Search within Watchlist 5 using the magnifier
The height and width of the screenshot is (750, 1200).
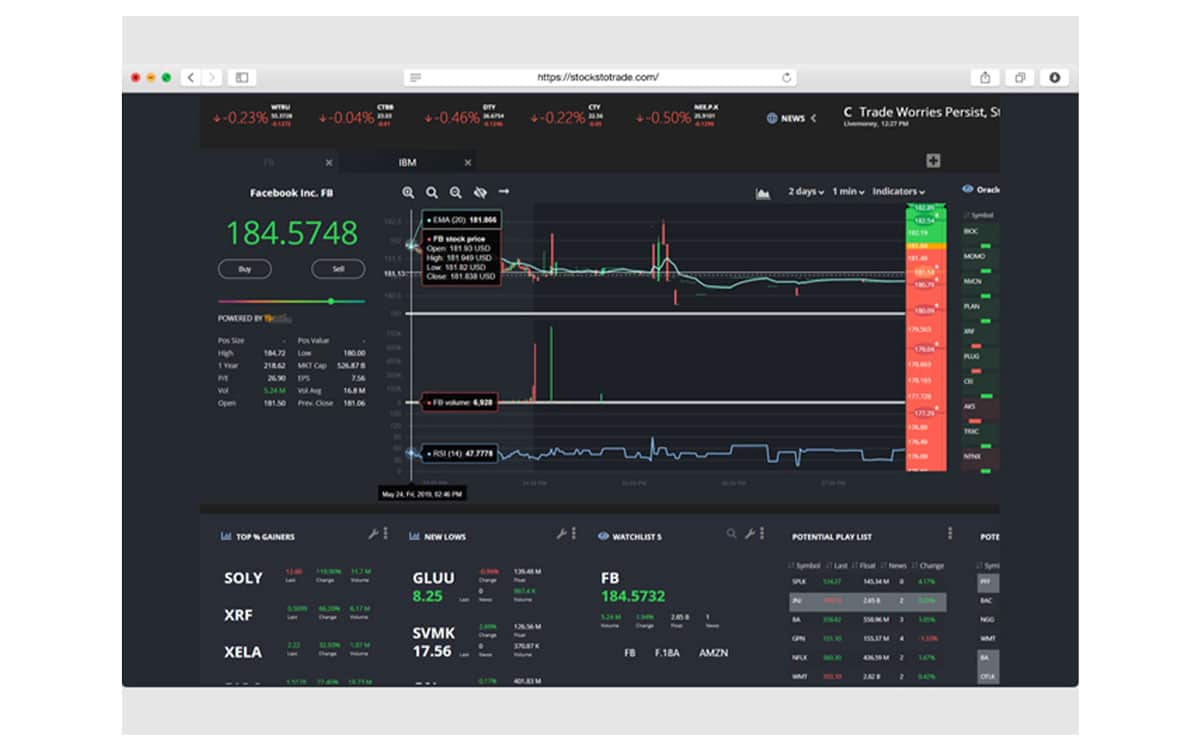[x=732, y=535]
